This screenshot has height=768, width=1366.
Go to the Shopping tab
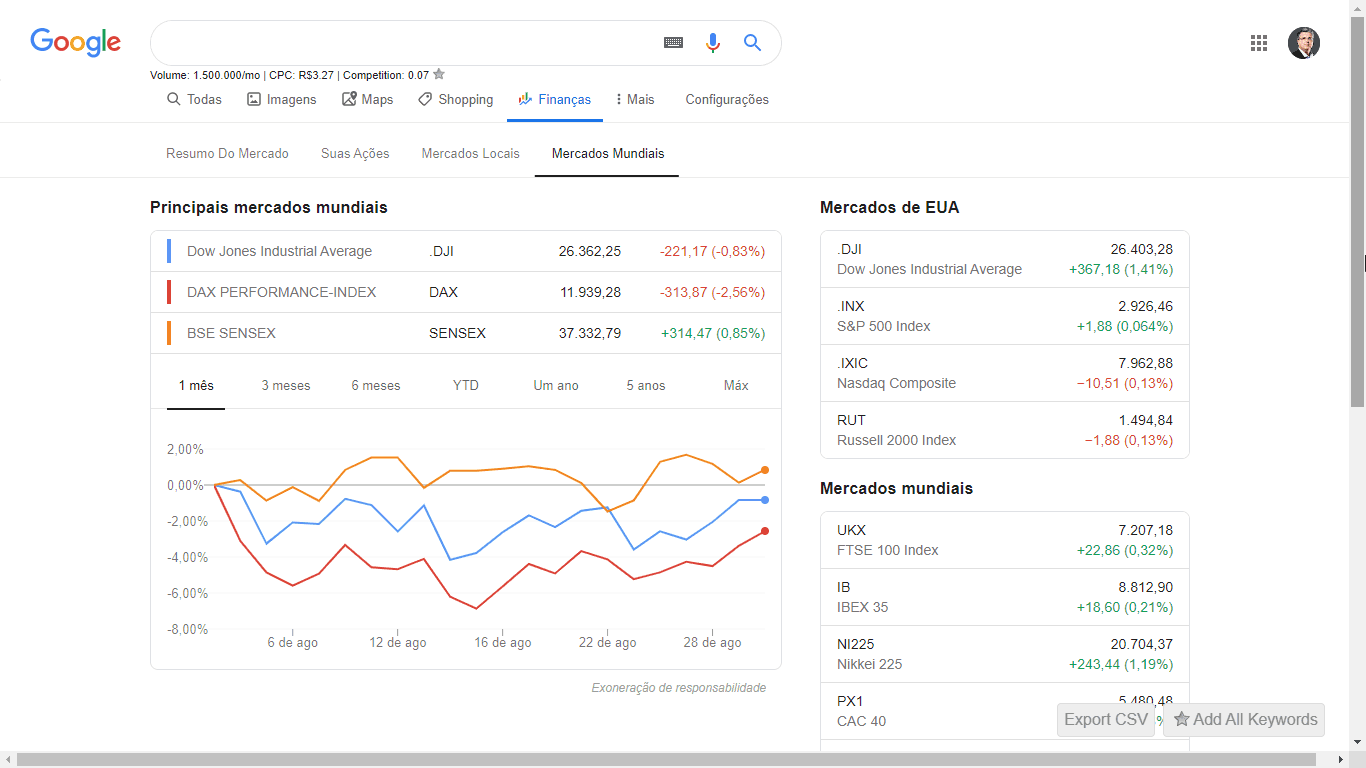(x=455, y=99)
